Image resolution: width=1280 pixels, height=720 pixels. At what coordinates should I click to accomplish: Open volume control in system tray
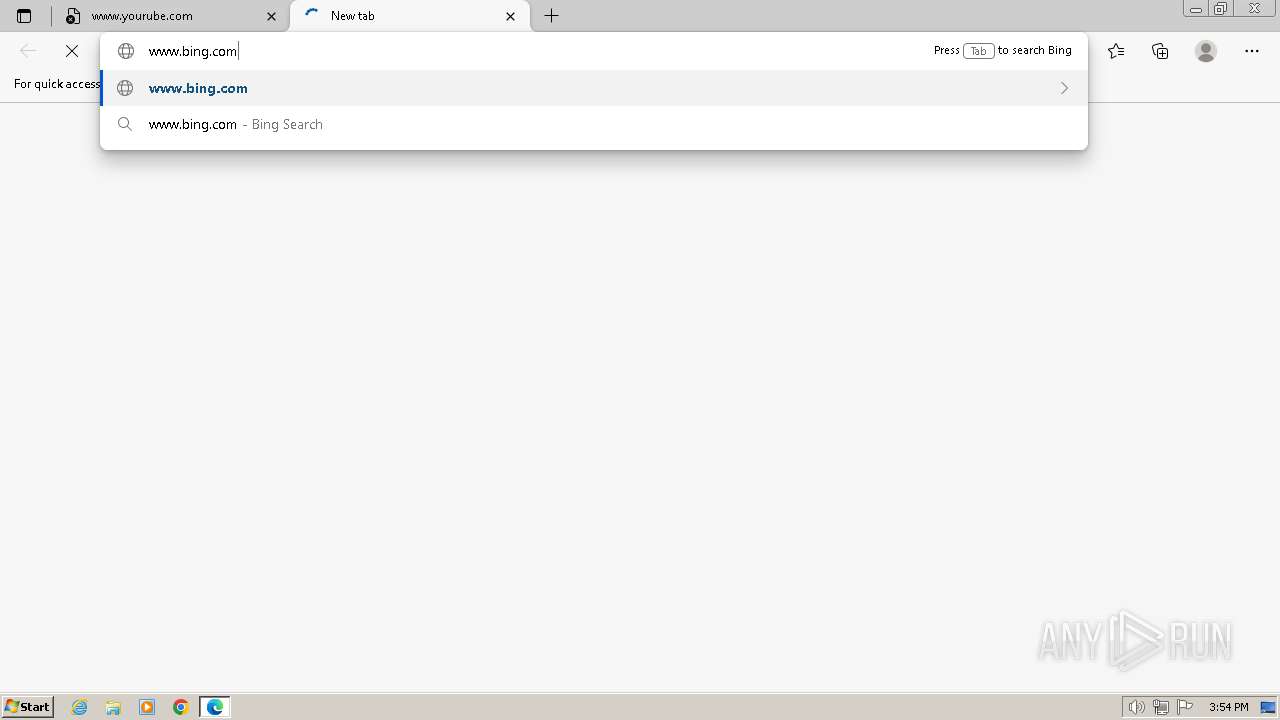click(1136, 707)
